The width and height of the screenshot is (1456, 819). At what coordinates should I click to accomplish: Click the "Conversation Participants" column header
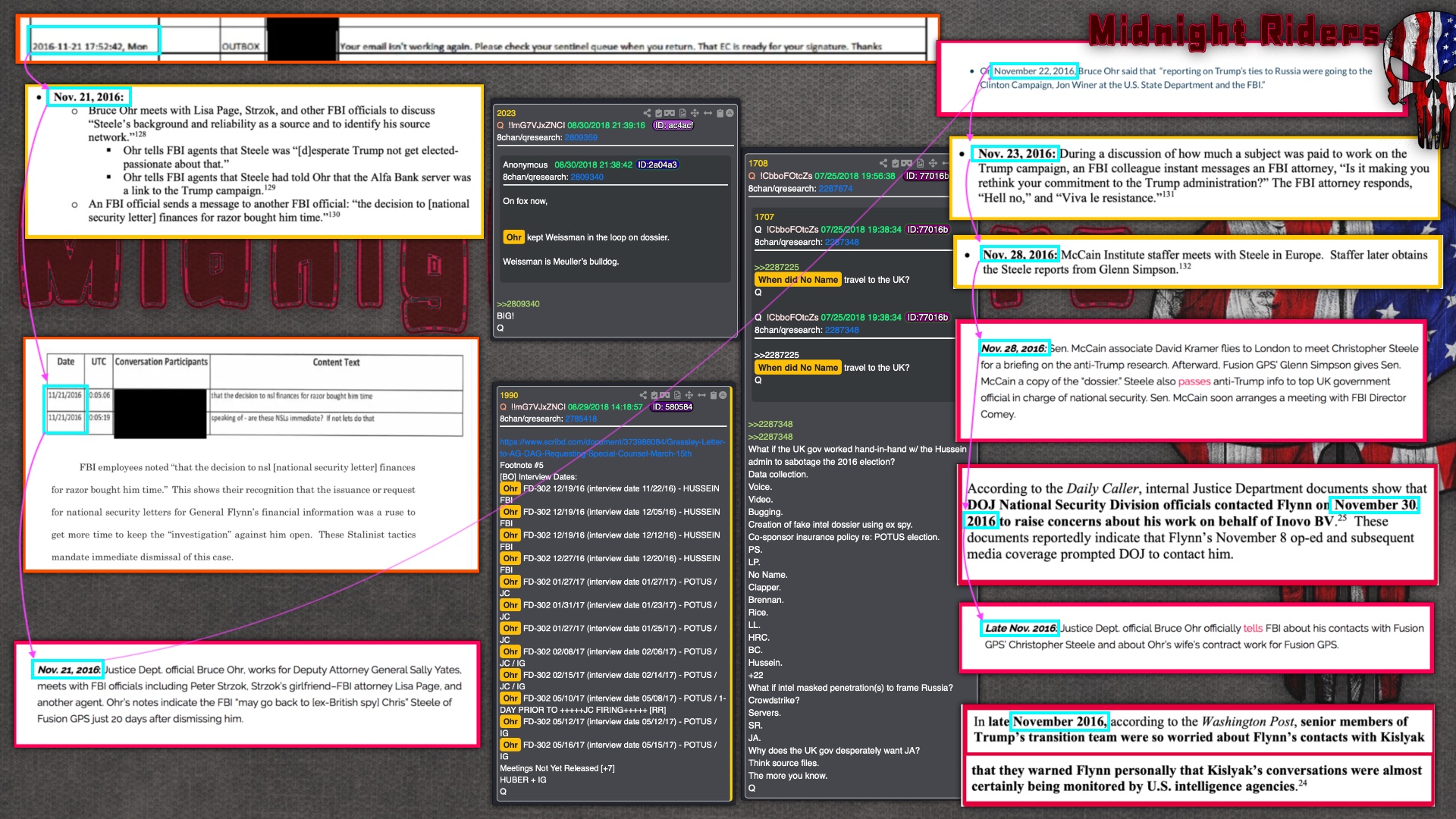pos(162,362)
